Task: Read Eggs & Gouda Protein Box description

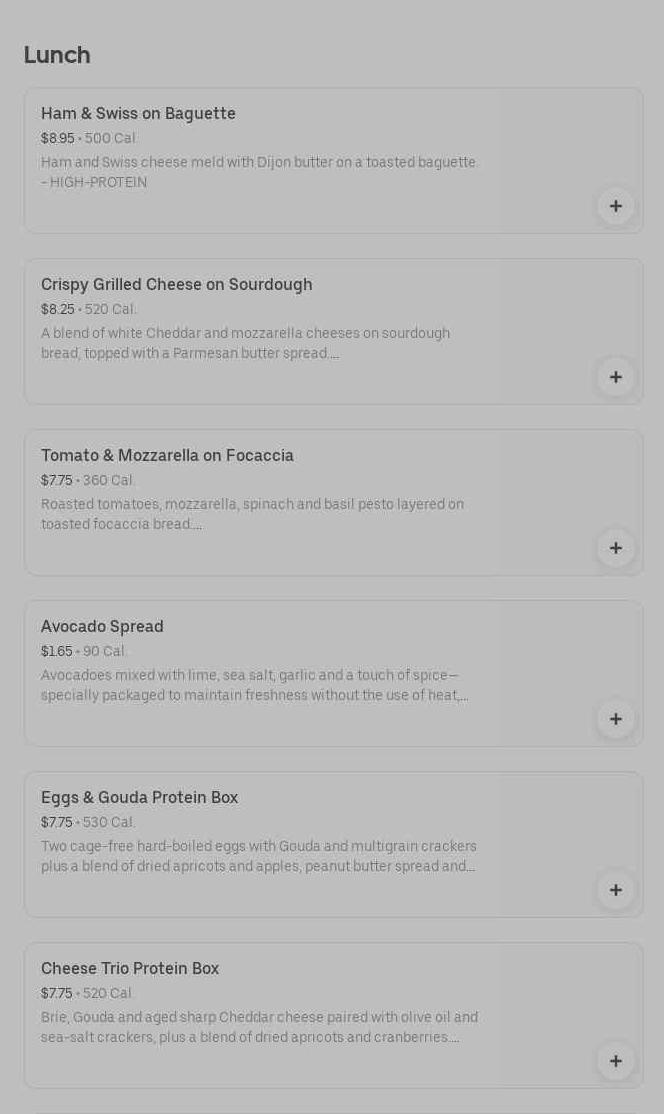Action: tap(258, 857)
